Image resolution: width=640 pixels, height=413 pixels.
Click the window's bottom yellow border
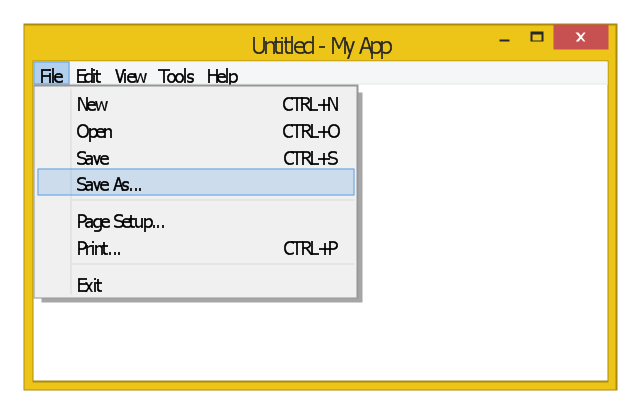[320, 385]
